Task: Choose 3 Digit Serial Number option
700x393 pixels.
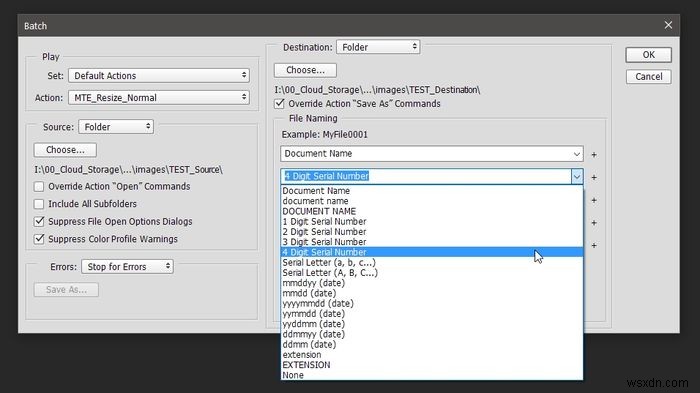Action: (432, 242)
